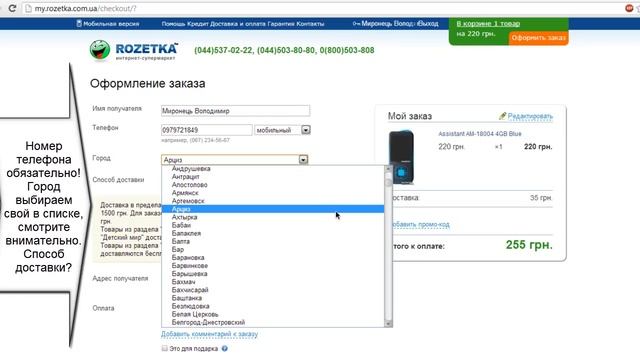Open the phone type dropdown 'мобильный'
Viewport: 640px width, 360px height.
point(282,130)
